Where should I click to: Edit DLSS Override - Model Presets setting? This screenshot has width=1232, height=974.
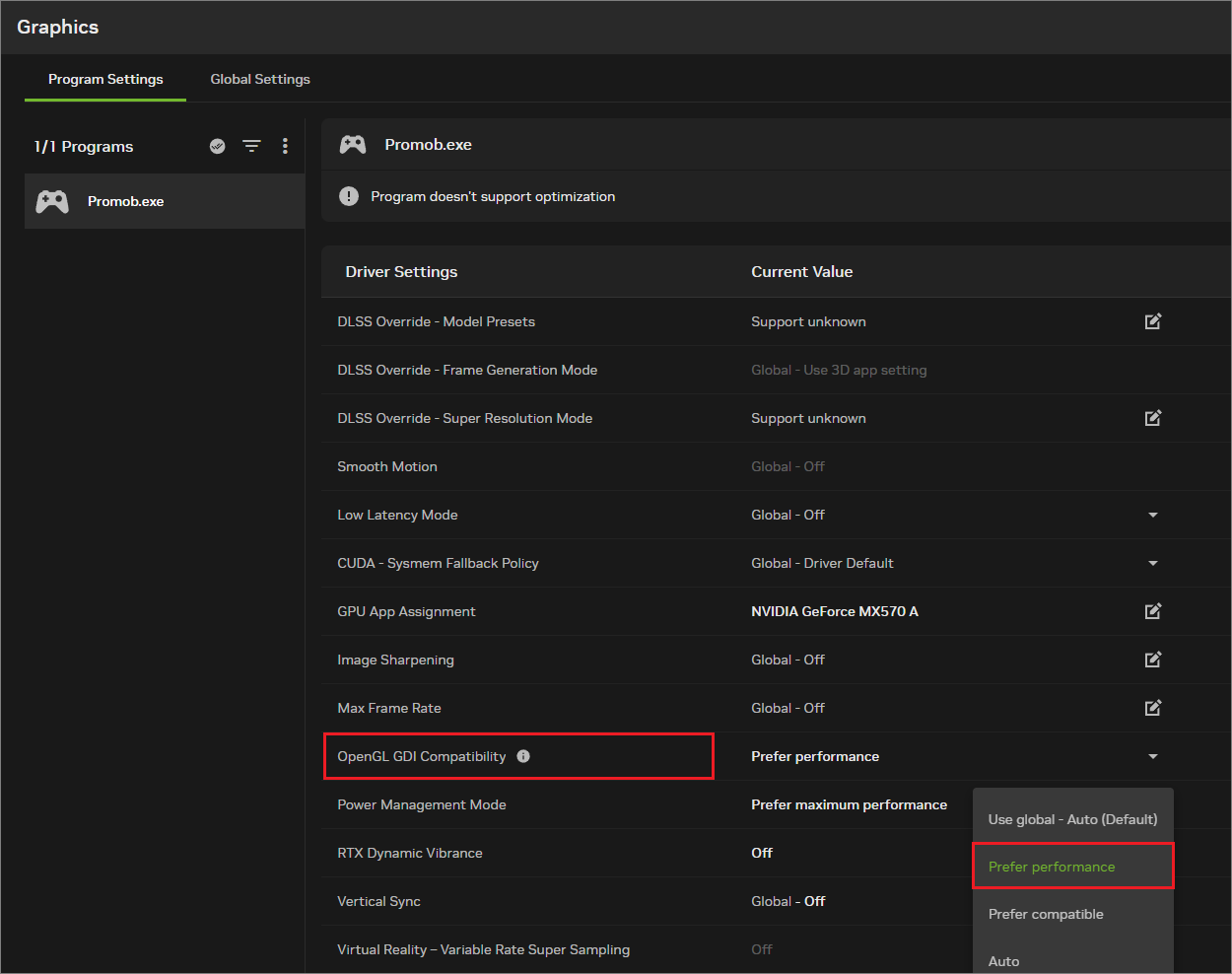[1153, 321]
